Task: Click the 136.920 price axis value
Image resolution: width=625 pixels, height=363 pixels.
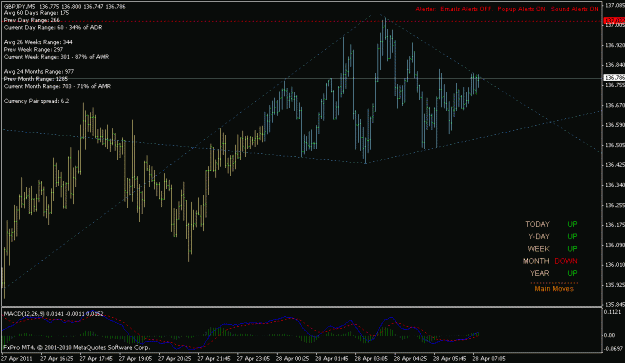Action: (x=615, y=45)
